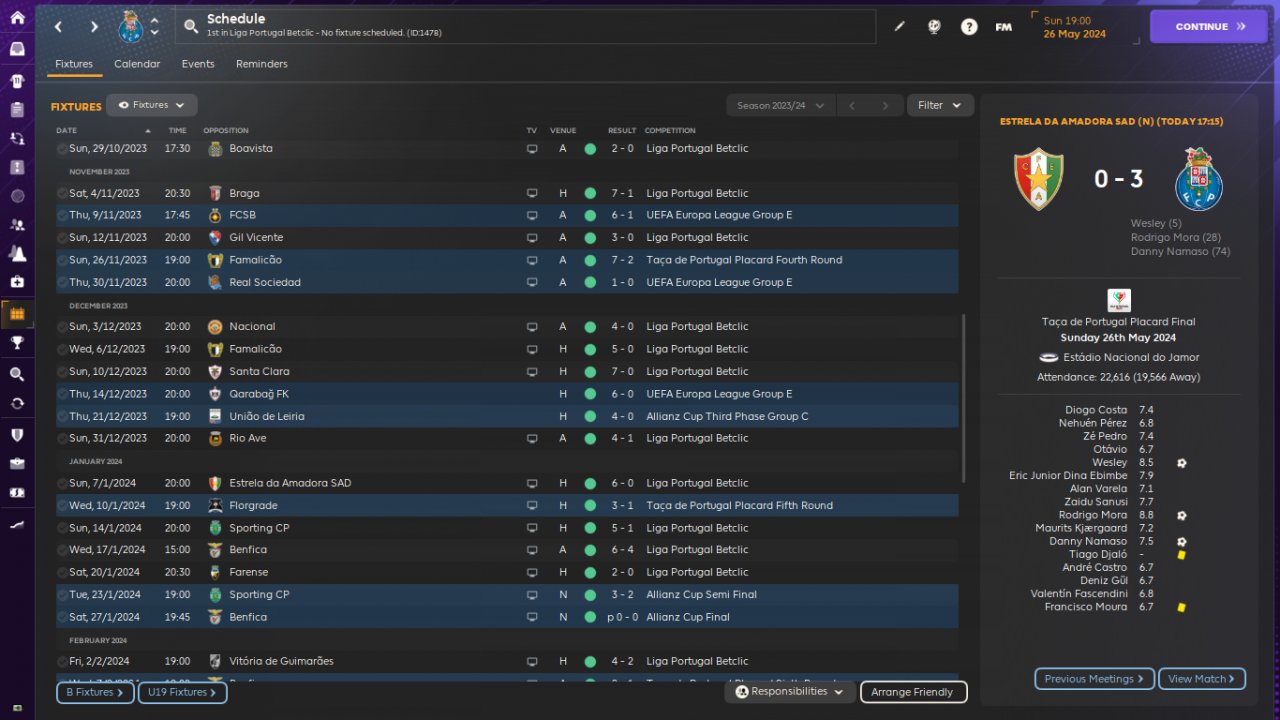Open the Squad shirt icon in sidebar
Viewport: 1280px width, 720px height.
(17, 80)
